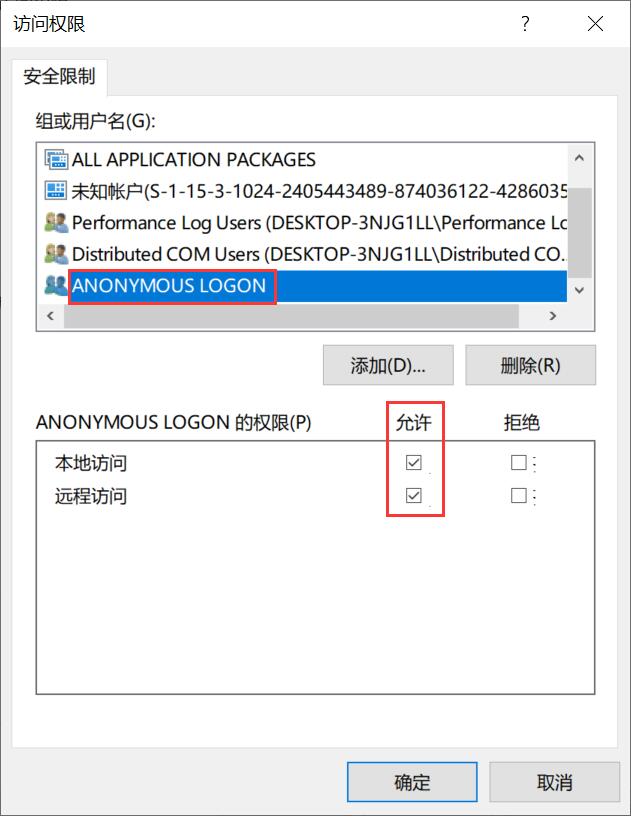
Task: Toggle Allow checkbox for 远程访问
Action: point(414,495)
